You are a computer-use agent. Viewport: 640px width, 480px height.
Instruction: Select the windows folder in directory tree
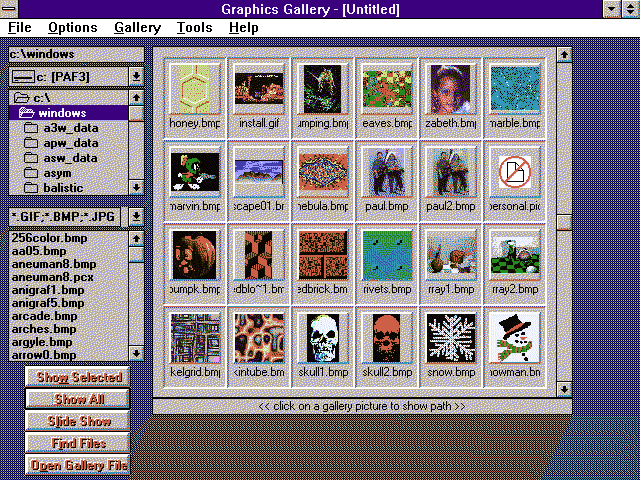[62, 113]
